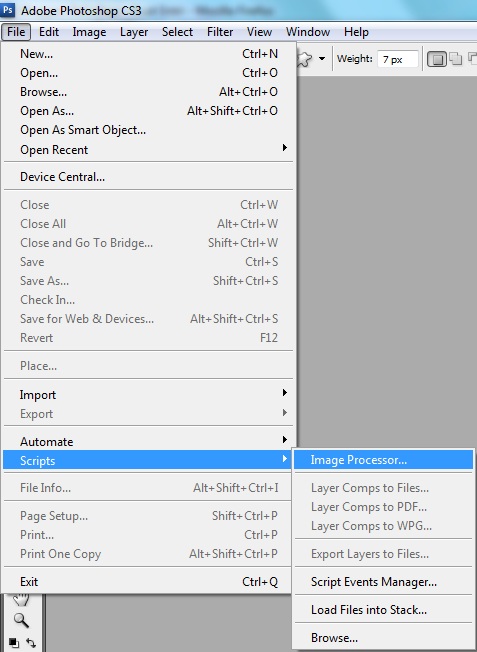Click the Photoshop Ps title bar icon
477x652 pixels.
[x=8, y=9]
